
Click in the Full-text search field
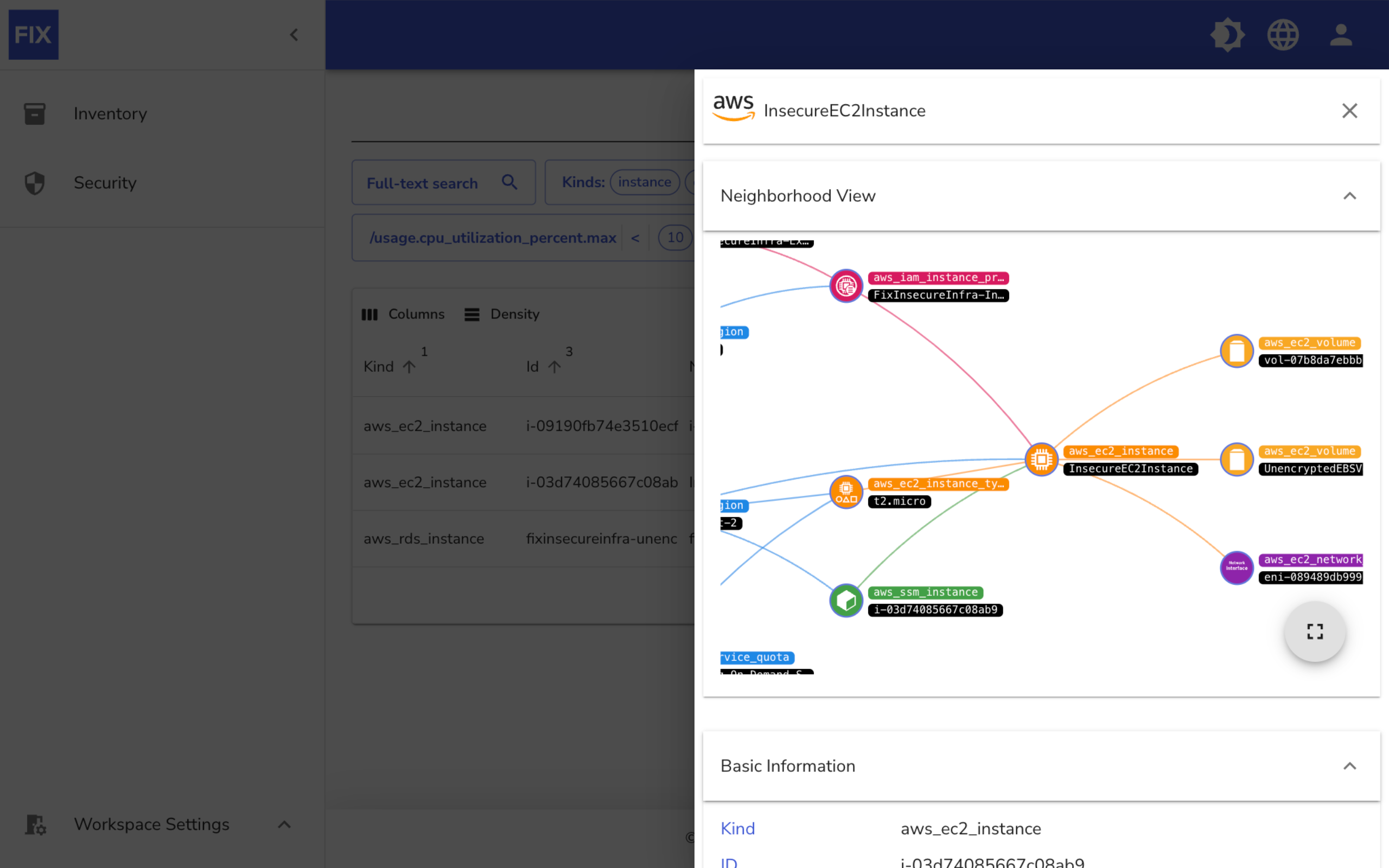[443, 183]
